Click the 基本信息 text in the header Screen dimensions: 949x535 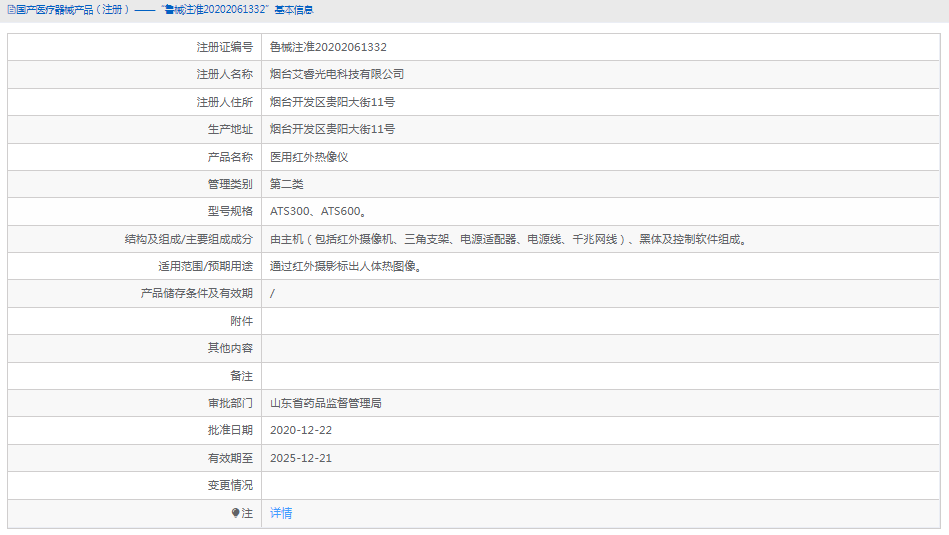point(294,10)
